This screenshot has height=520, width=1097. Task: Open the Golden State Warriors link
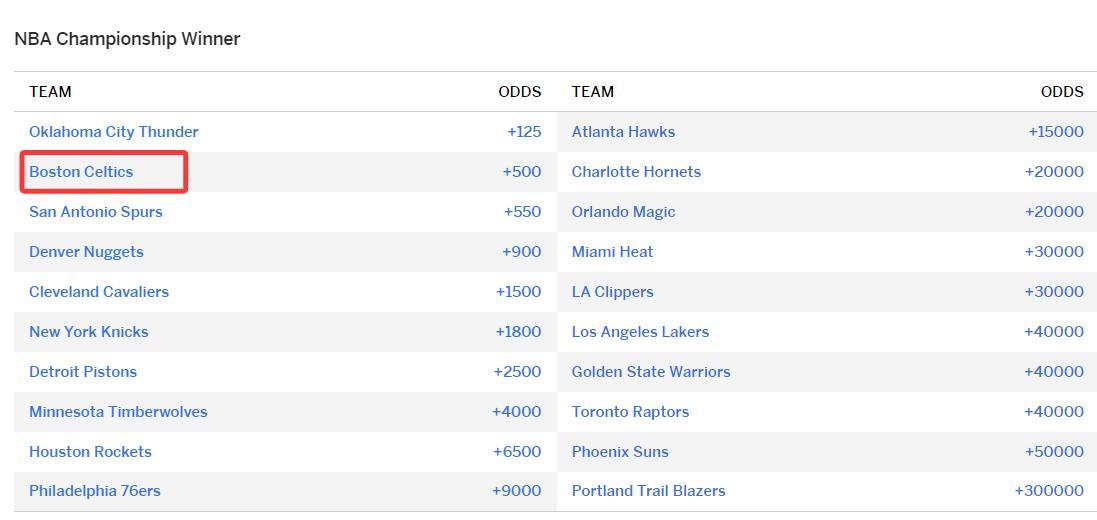tap(651, 372)
